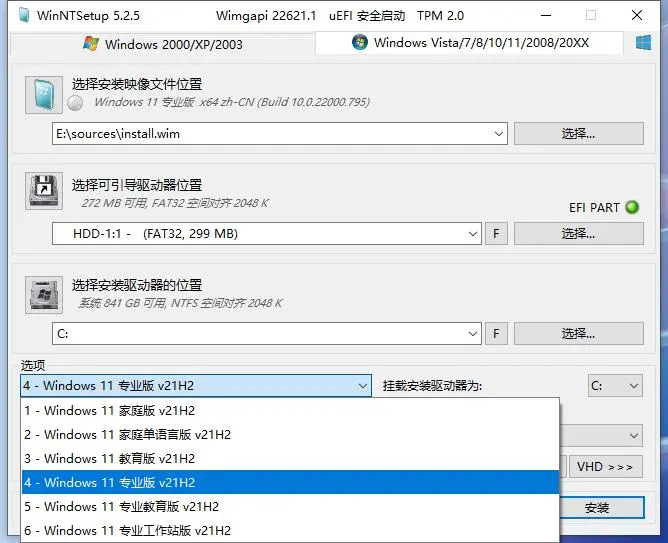Click the F button beside C: dropdown
Image resolution: width=668 pixels, height=543 pixels.
[496, 333]
